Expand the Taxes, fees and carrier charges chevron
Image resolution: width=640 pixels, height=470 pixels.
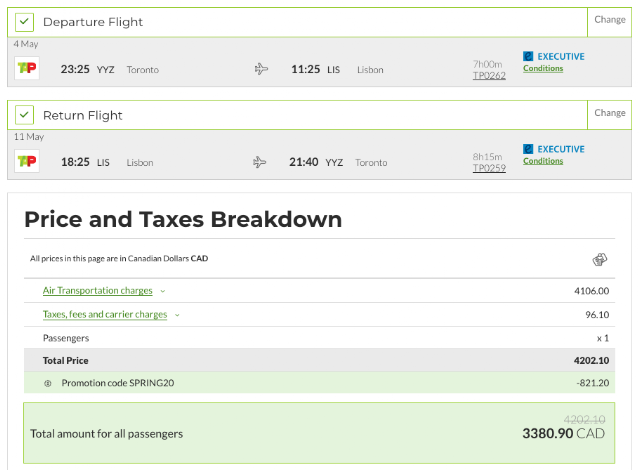[x=177, y=315]
